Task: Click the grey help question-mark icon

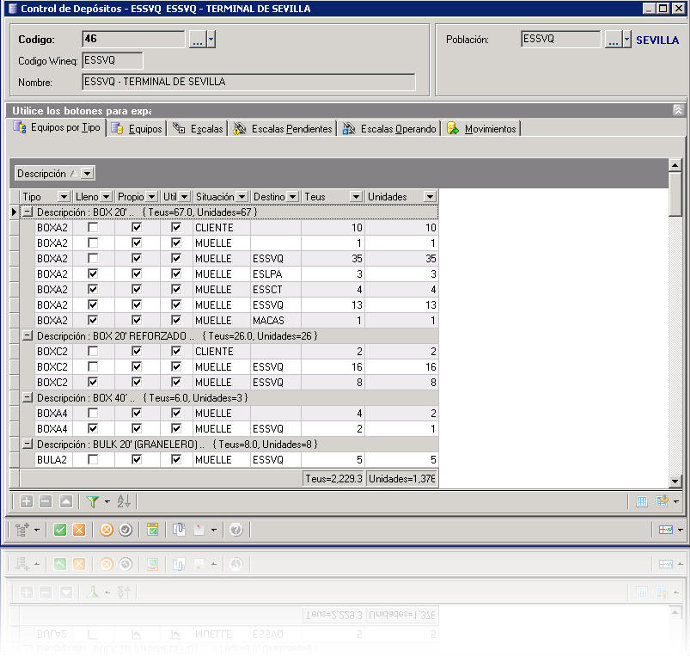Action: tap(236, 530)
